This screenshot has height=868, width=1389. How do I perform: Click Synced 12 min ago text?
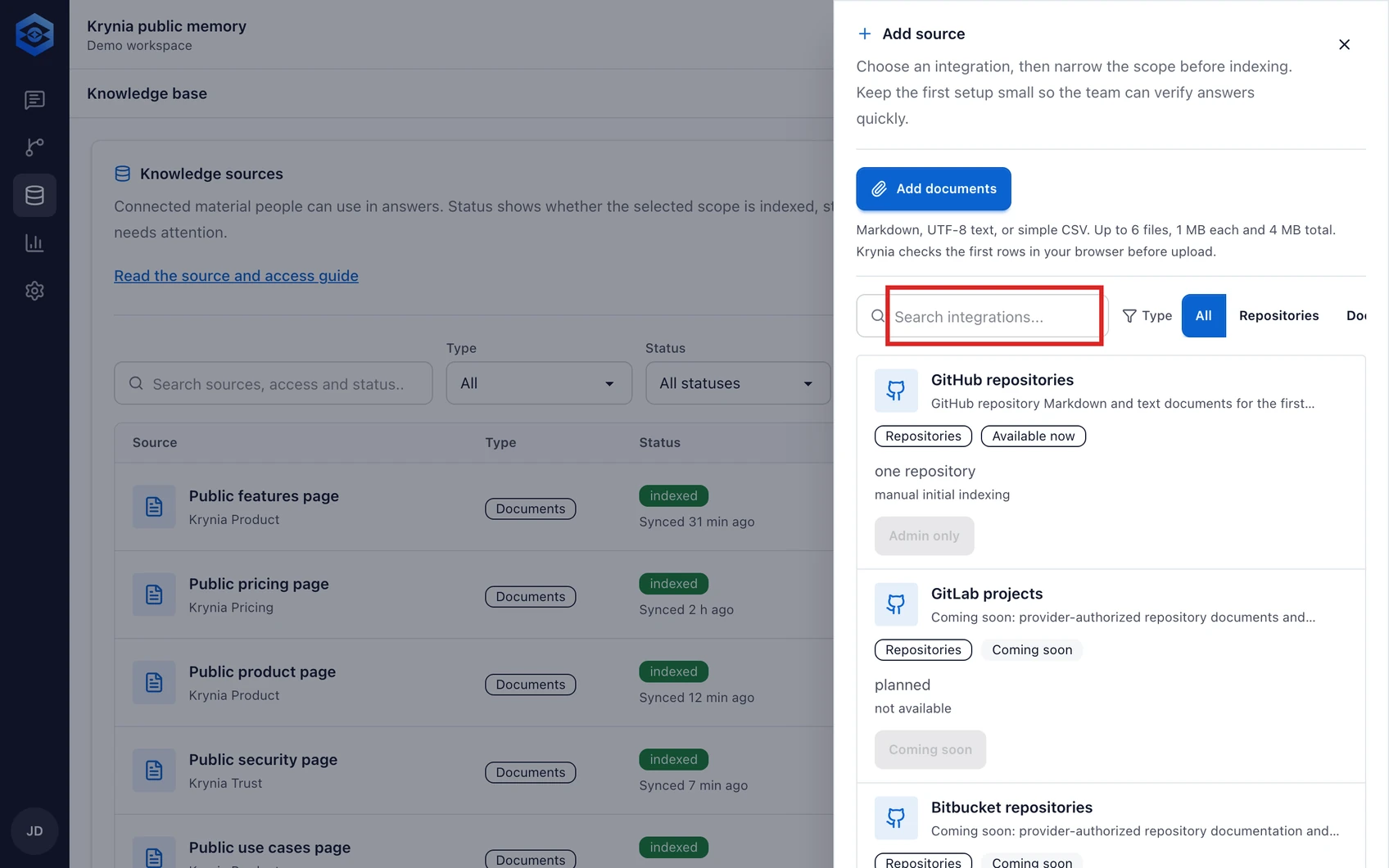coord(697,698)
